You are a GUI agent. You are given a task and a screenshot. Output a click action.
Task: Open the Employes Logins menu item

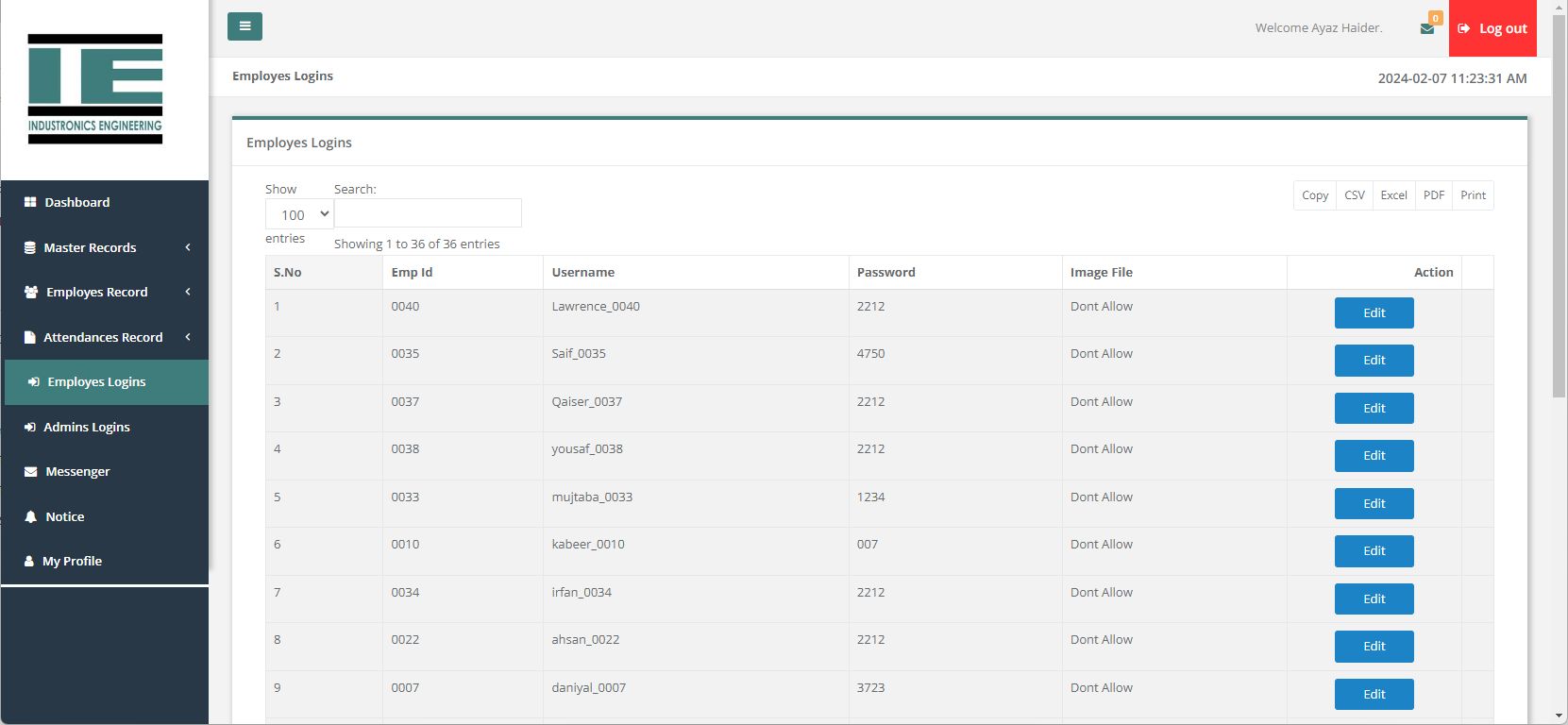click(96, 382)
